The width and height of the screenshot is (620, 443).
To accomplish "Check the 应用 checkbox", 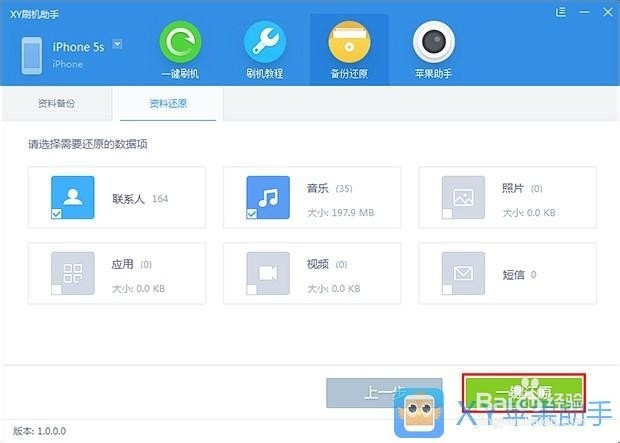I will (57, 290).
